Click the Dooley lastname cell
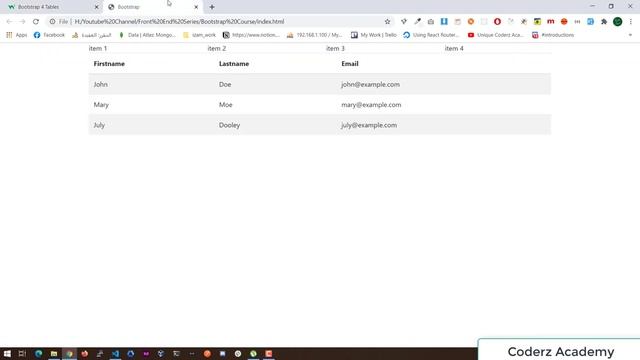640x360 pixels. point(229,125)
